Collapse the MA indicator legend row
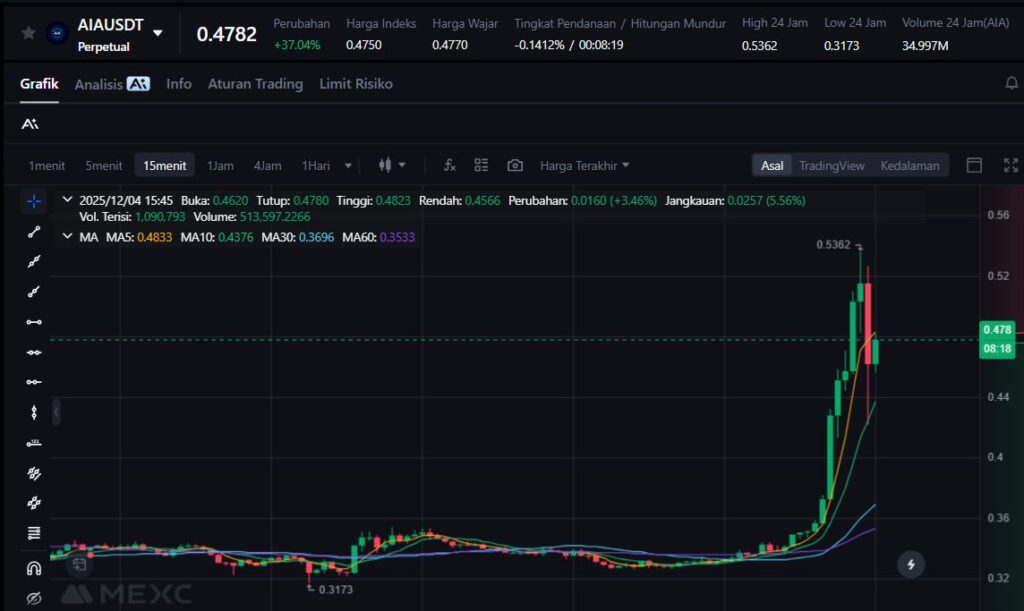 tap(67, 237)
